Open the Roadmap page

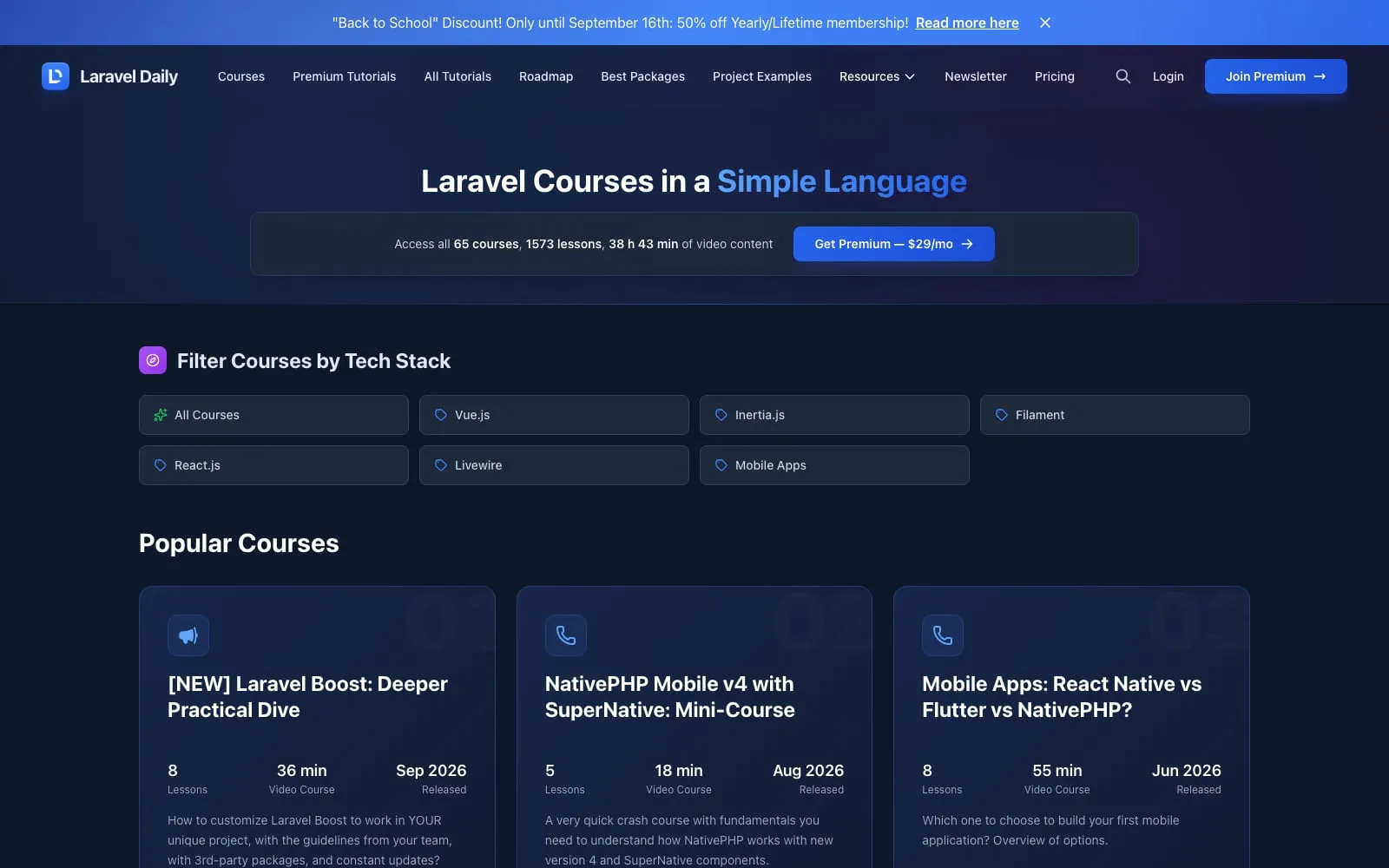point(546,76)
